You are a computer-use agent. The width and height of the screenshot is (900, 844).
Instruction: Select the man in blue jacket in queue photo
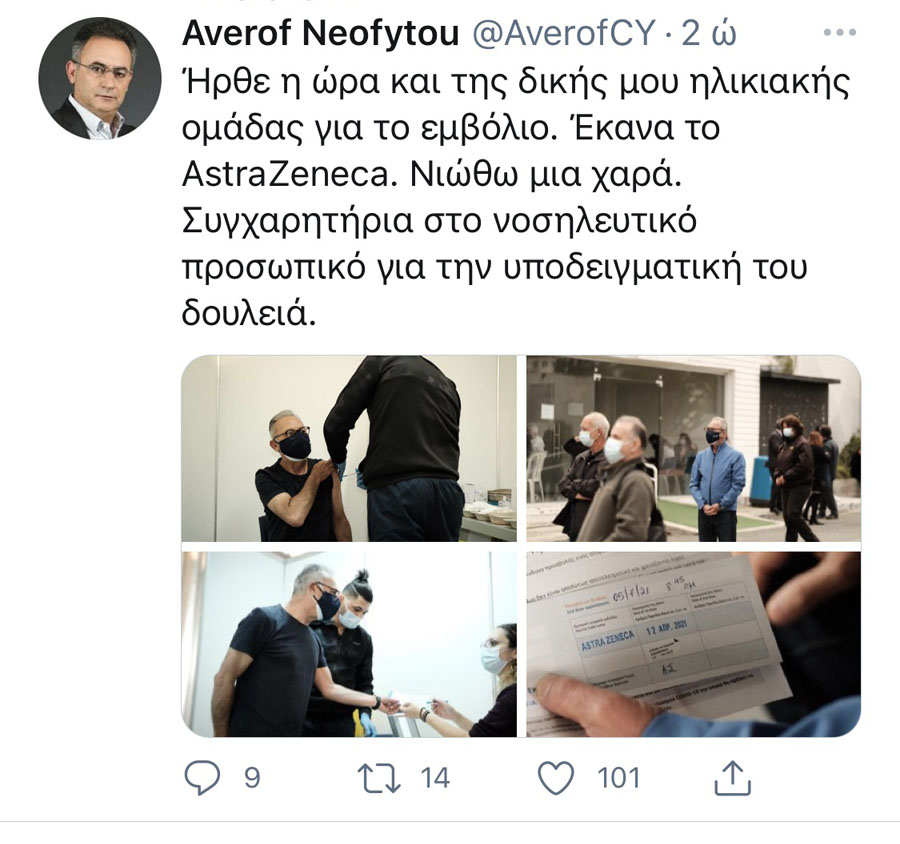716,479
